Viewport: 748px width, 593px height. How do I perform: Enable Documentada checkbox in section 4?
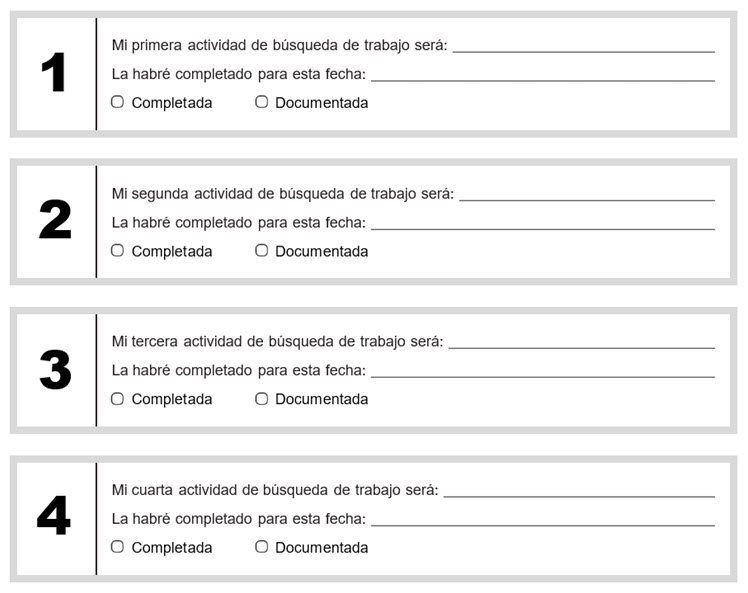click(x=262, y=547)
